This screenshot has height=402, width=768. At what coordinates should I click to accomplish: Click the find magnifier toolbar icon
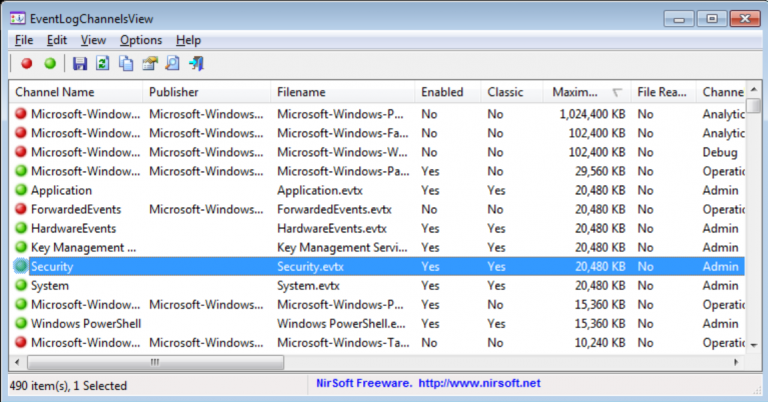172,64
